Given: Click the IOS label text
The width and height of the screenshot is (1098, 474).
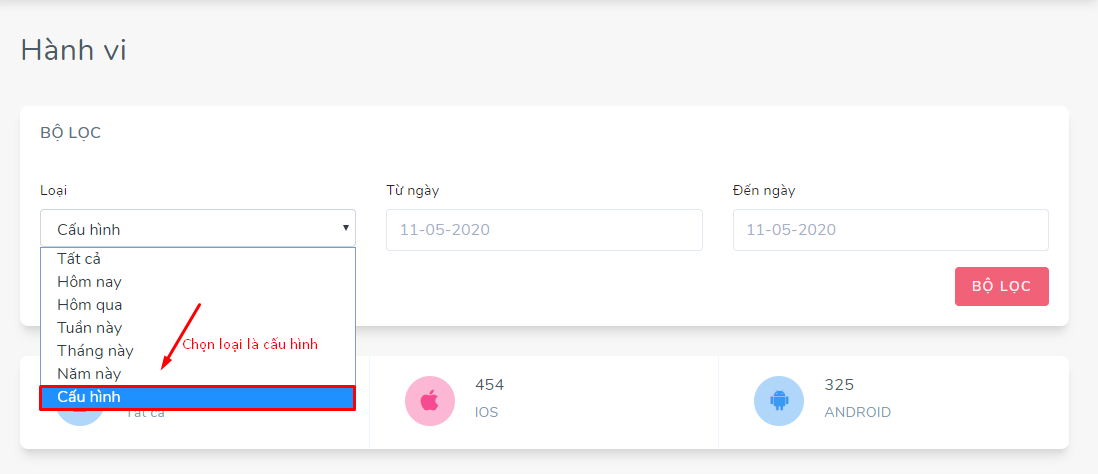Looking at the screenshot, I should click(487, 412).
